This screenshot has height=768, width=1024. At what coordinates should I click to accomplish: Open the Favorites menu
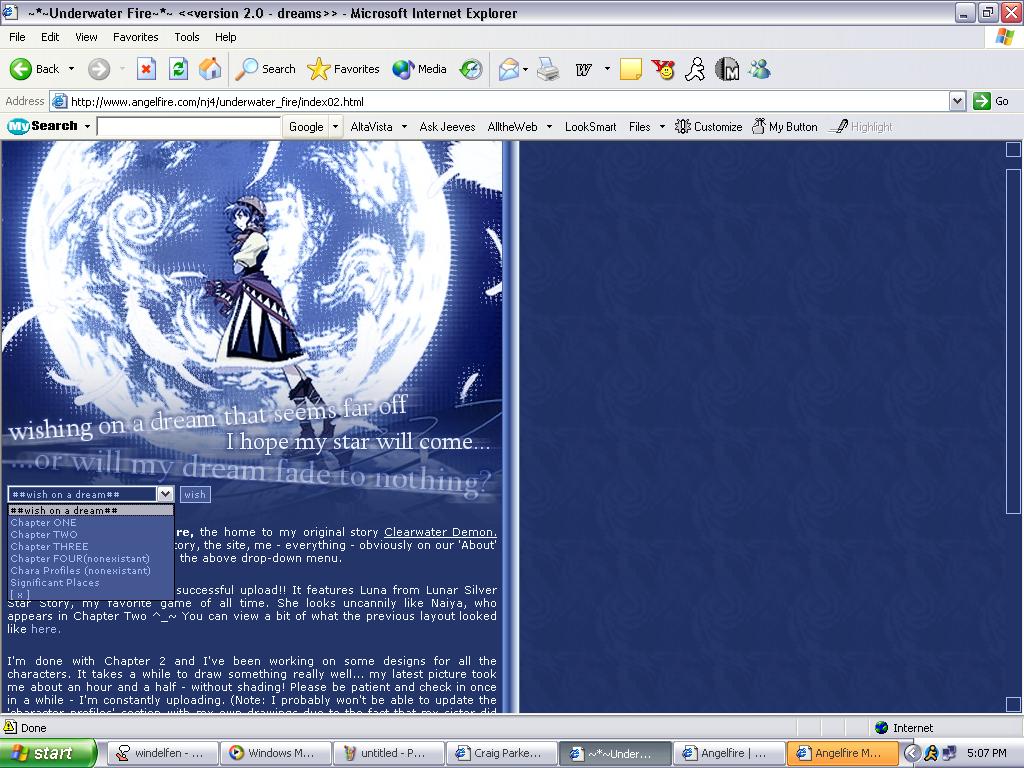click(x=135, y=37)
